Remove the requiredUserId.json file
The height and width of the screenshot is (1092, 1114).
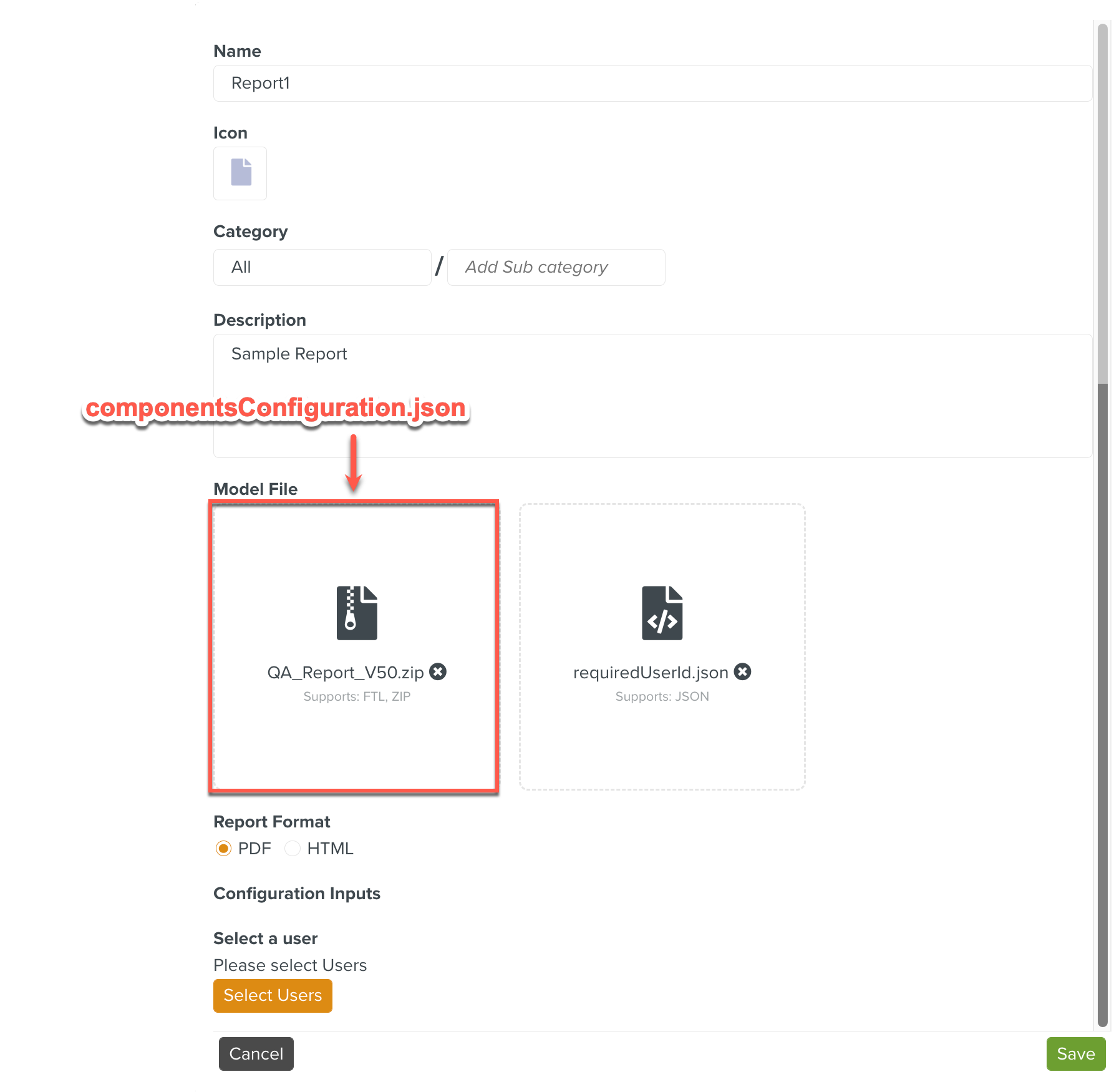coord(742,671)
